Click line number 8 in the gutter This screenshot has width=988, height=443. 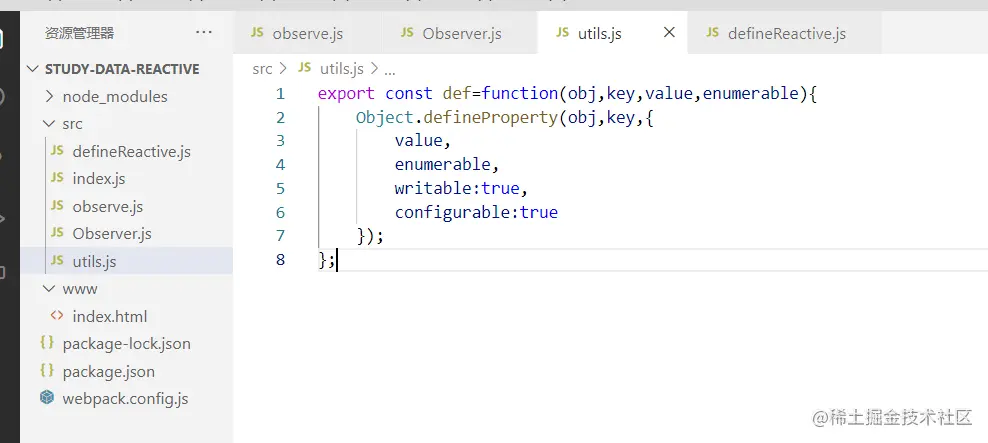tap(280, 260)
